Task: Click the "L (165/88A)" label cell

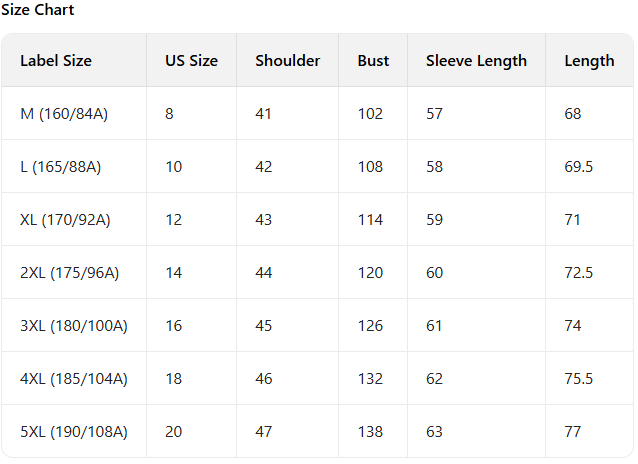Action: coord(60,167)
